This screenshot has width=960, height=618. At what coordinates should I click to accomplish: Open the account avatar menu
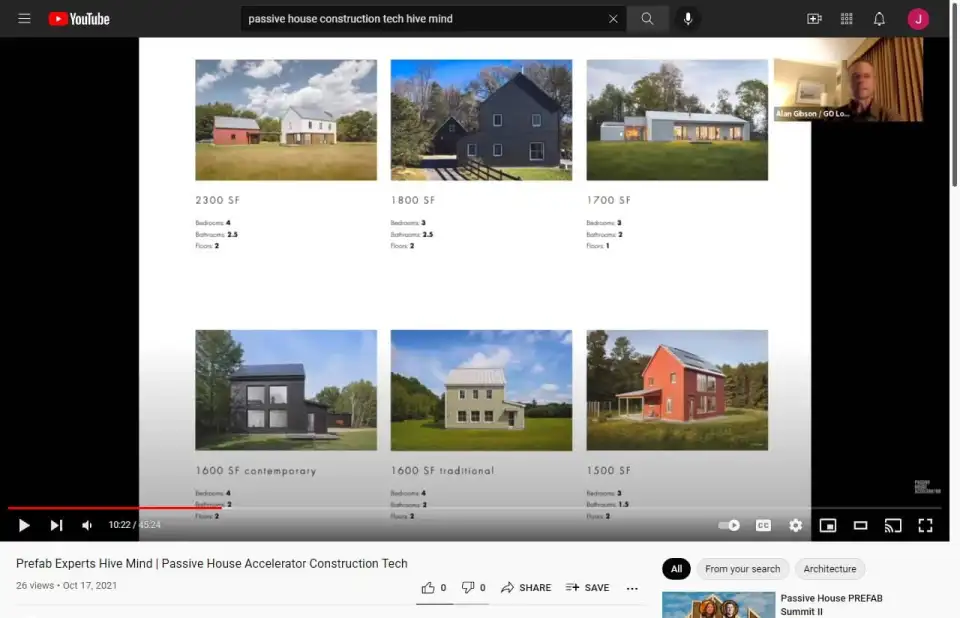click(x=918, y=19)
